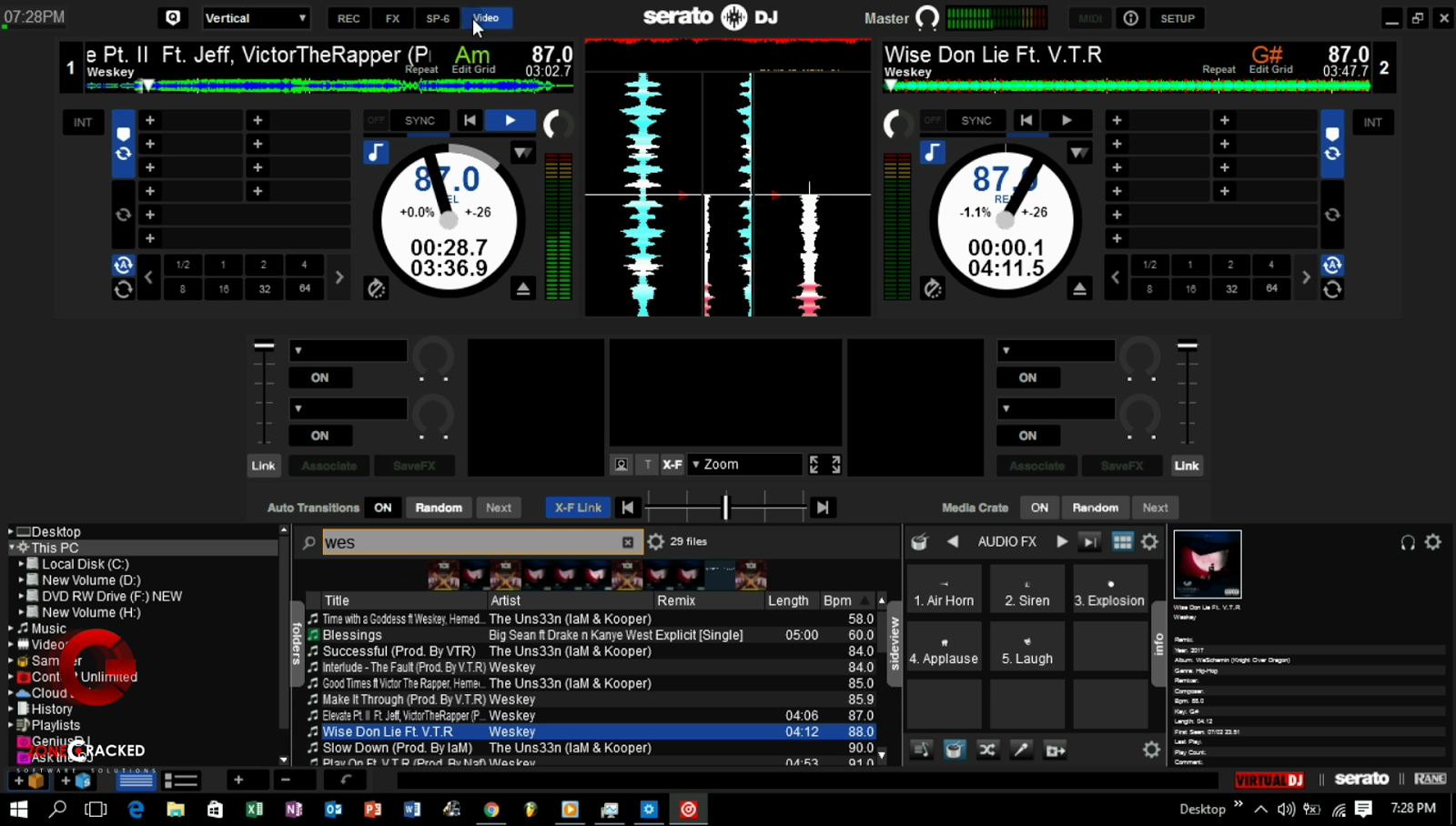Click deck 1 eject button
The width and height of the screenshot is (1456, 826).
tap(523, 288)
